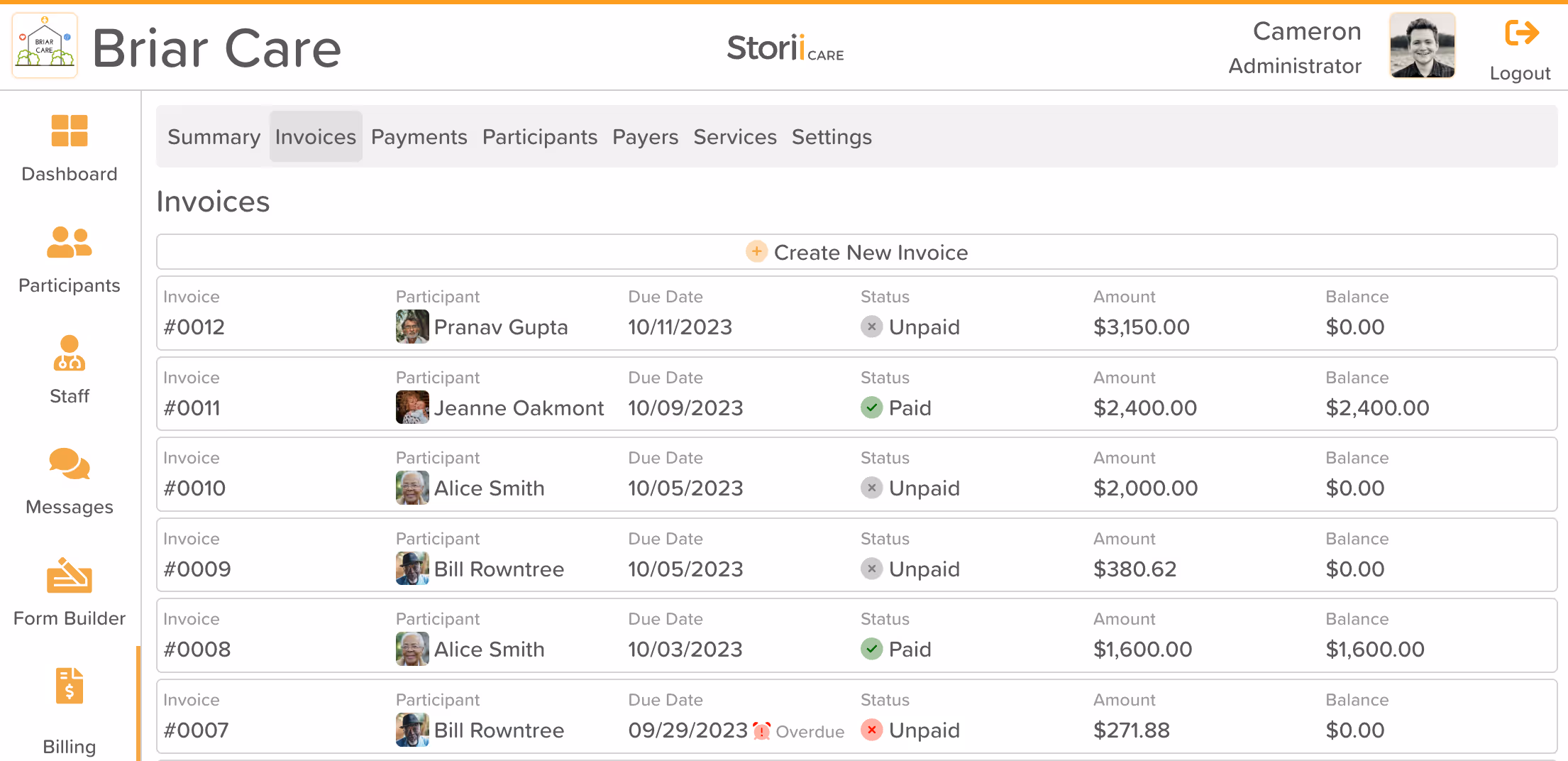Click the amount $3,150.00
Viewport: 1568px width, 761px height.
coord(1142,327)
